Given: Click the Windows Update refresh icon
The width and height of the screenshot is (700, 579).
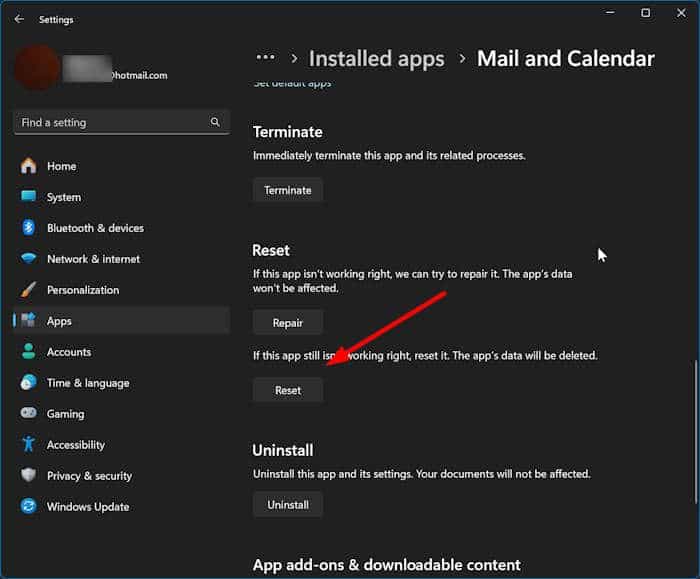Looking at the screenshot, I should point(29,506).
